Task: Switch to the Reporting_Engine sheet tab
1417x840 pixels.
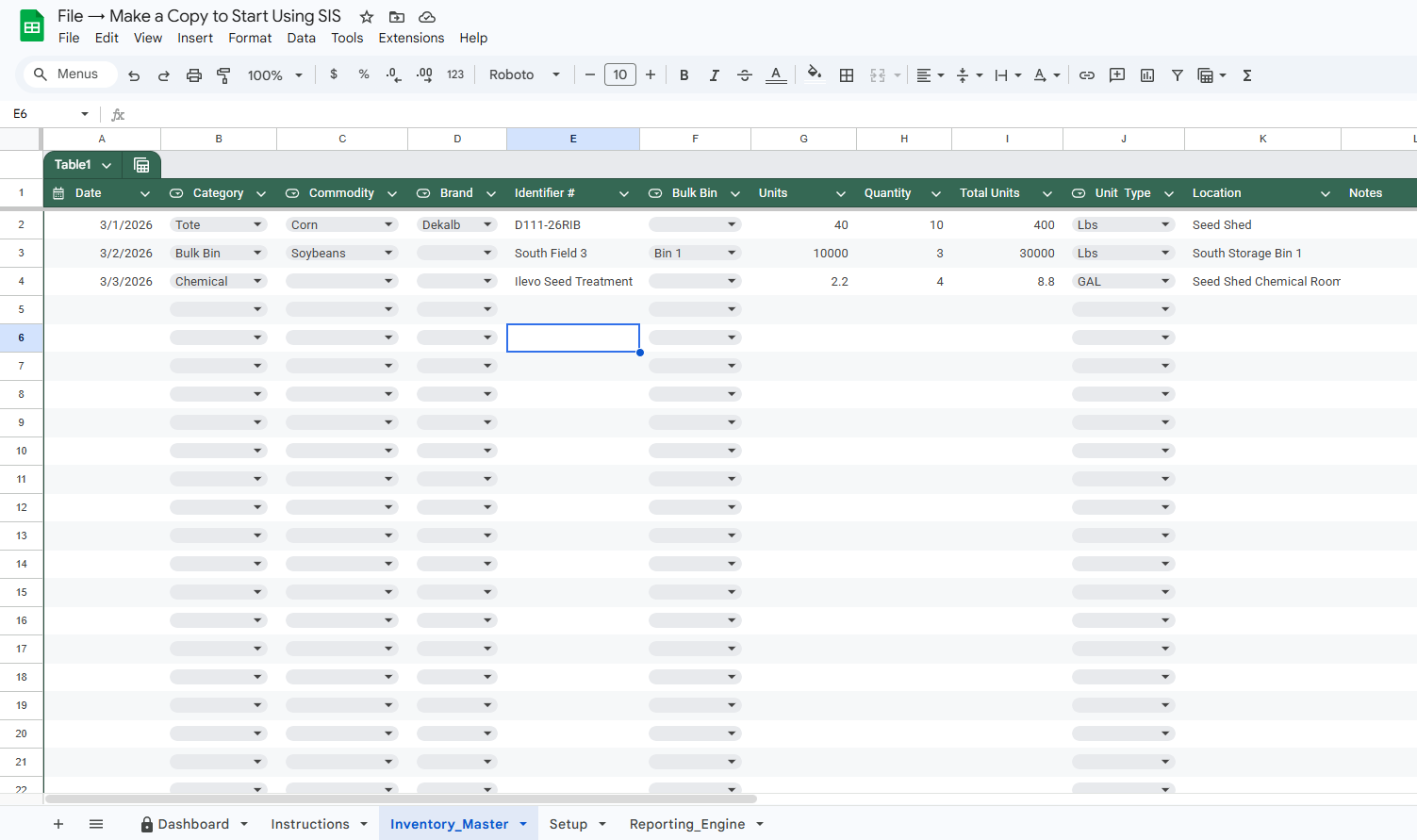Action: pyautogui.click(x=687, y=824)
